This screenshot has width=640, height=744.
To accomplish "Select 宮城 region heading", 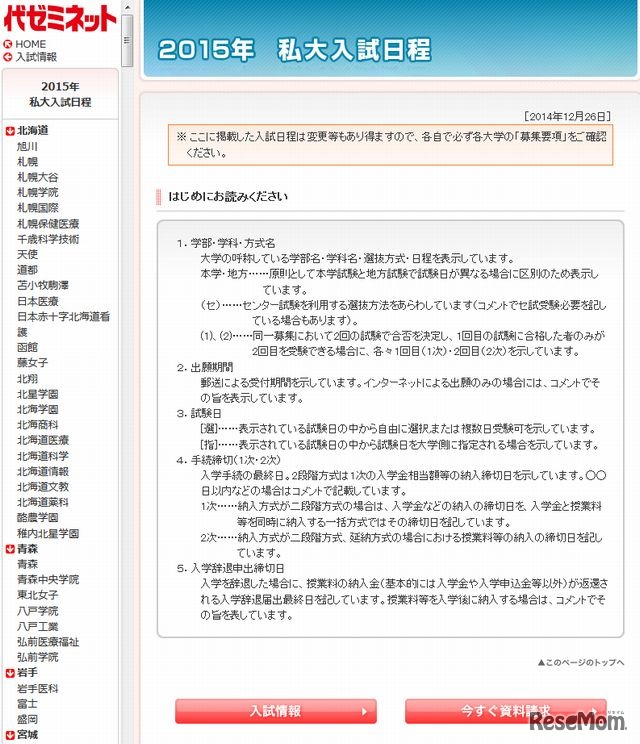I will click(28, 735).
